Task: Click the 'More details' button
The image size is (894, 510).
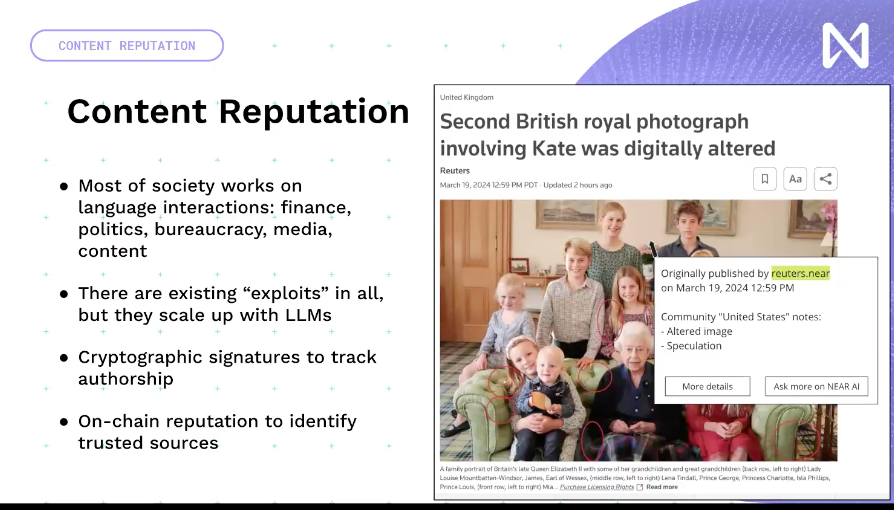Action: [x=707, y=386]
